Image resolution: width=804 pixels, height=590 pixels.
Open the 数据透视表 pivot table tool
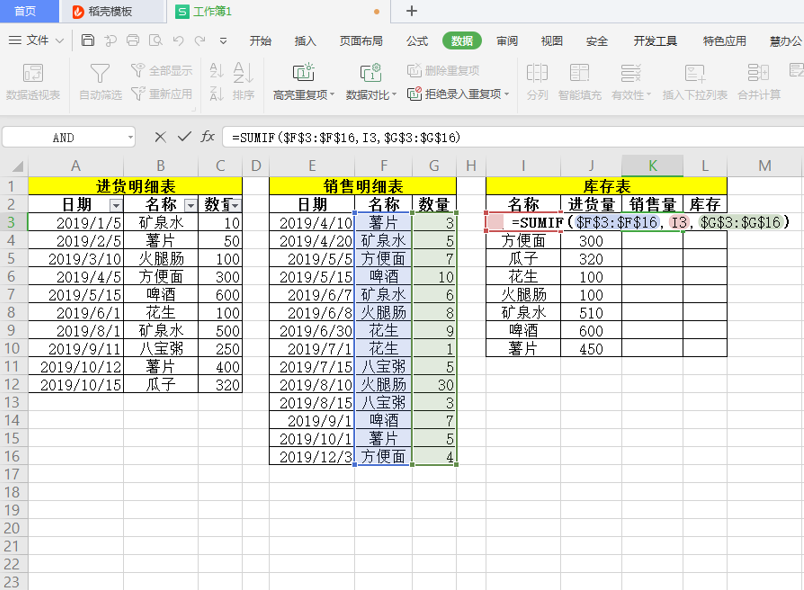tap(33, 81)
